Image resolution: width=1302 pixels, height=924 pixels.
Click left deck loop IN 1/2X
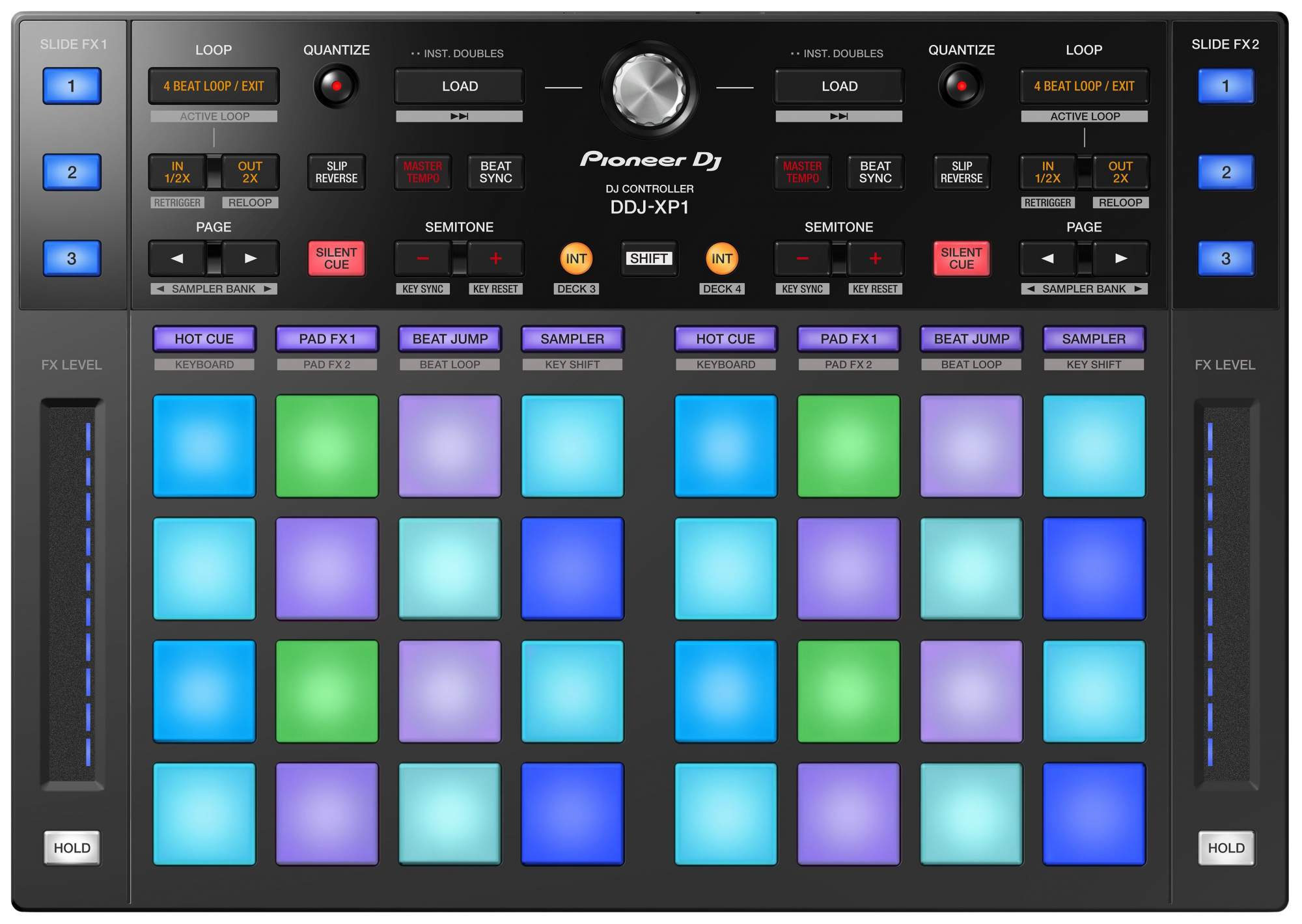[x=177, y=172]
